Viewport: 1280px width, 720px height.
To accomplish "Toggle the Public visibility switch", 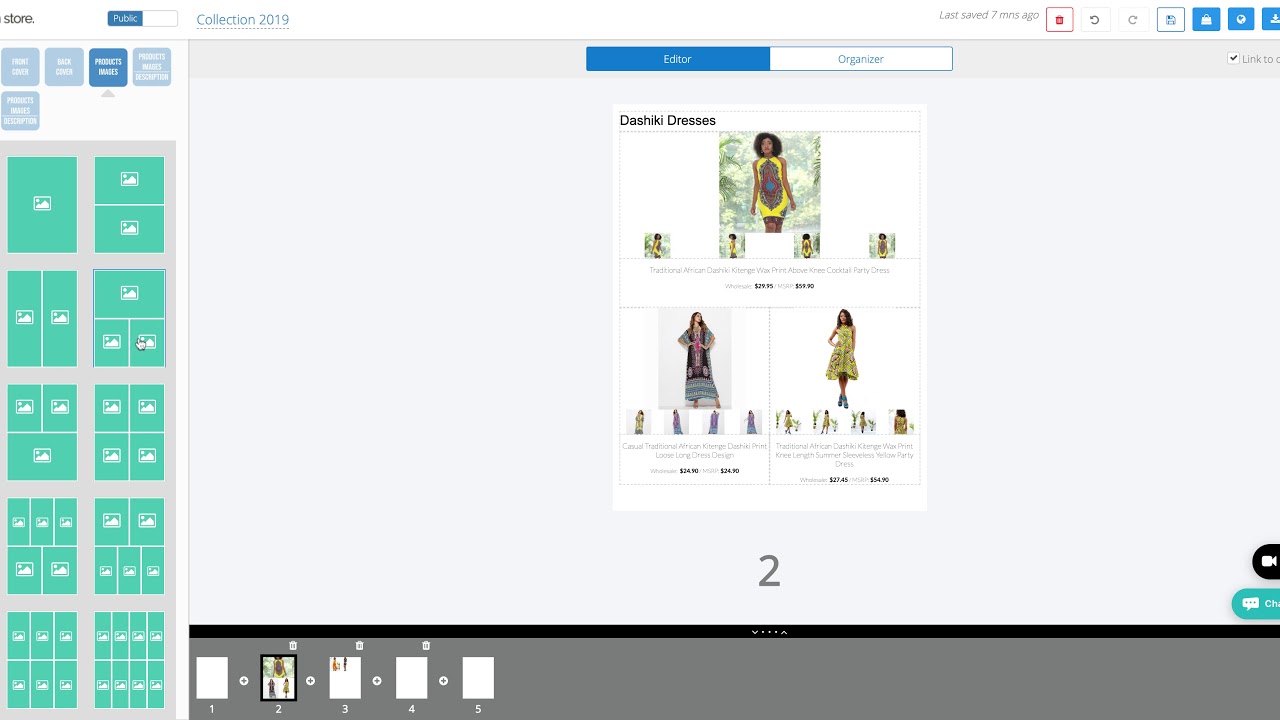I will click(143, 18).
